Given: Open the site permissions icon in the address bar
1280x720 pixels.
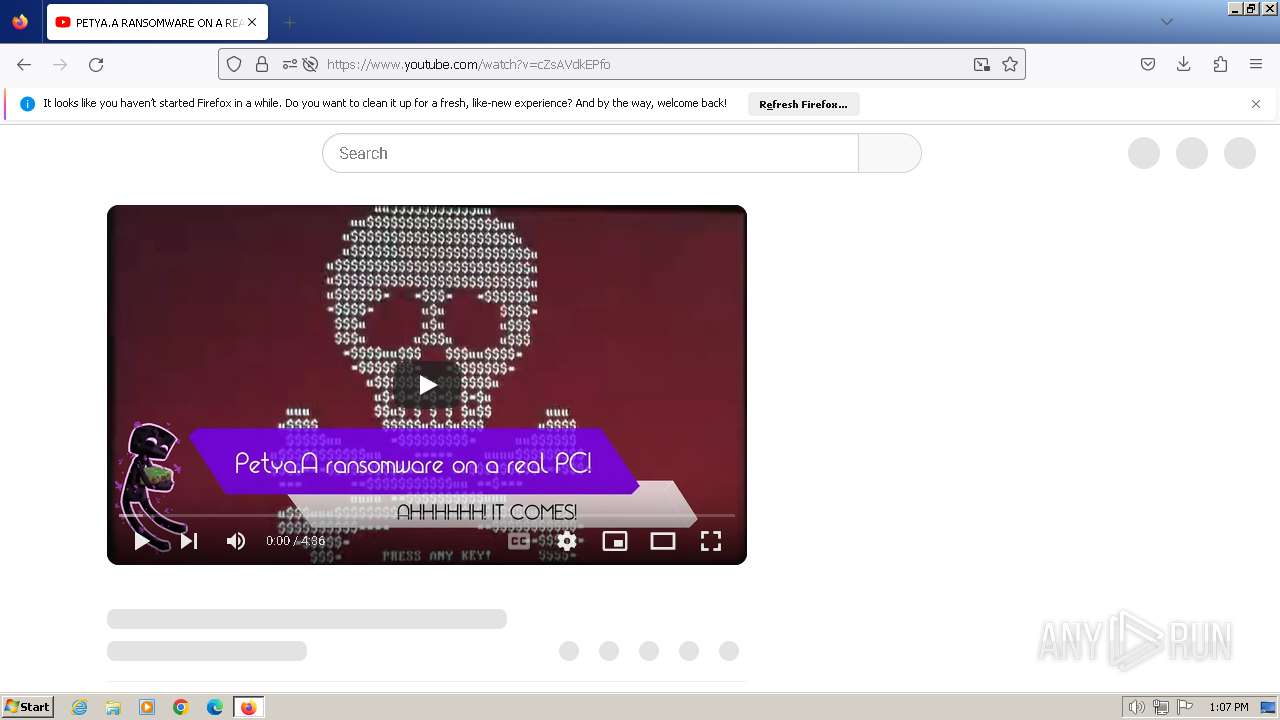Looking at the screenshot, I should (x=289, y=64).
